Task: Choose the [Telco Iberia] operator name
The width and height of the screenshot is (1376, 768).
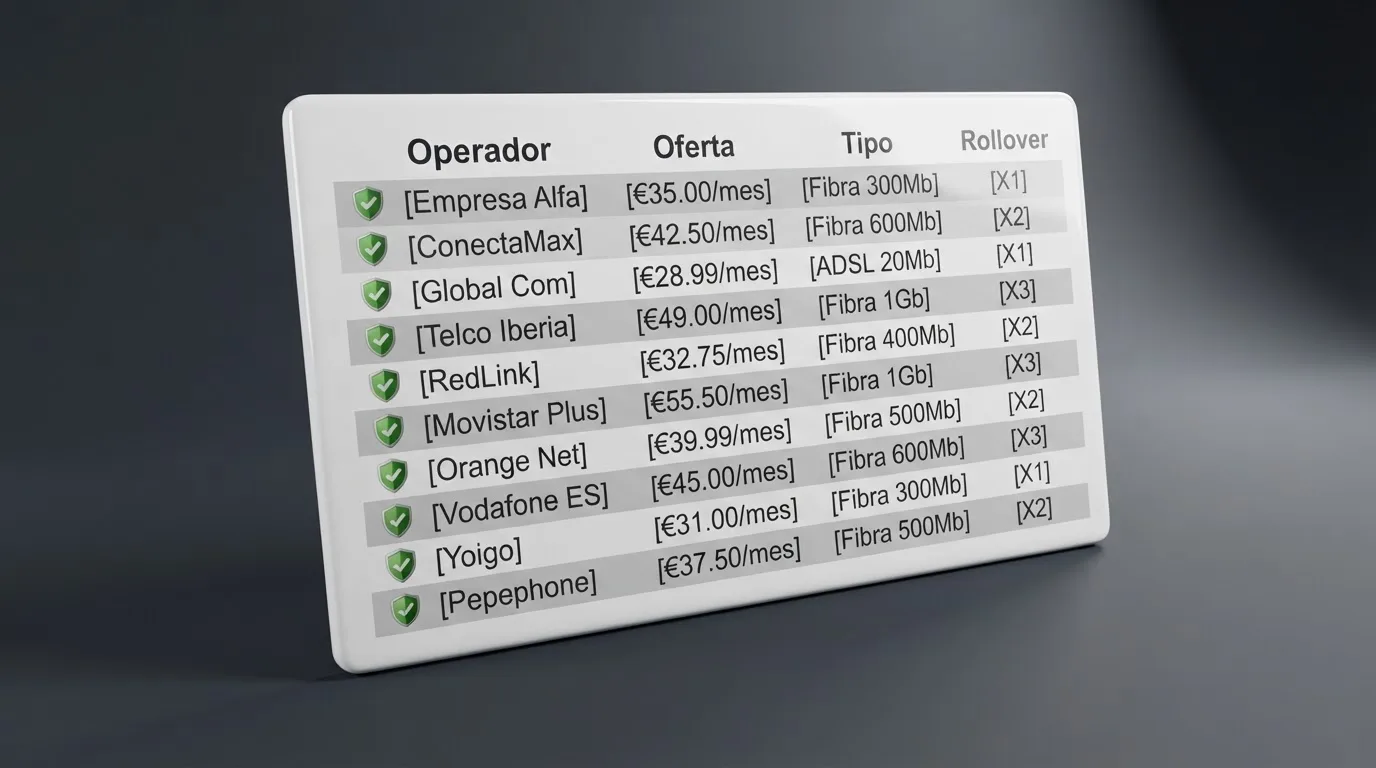Action: pos(496,333)
